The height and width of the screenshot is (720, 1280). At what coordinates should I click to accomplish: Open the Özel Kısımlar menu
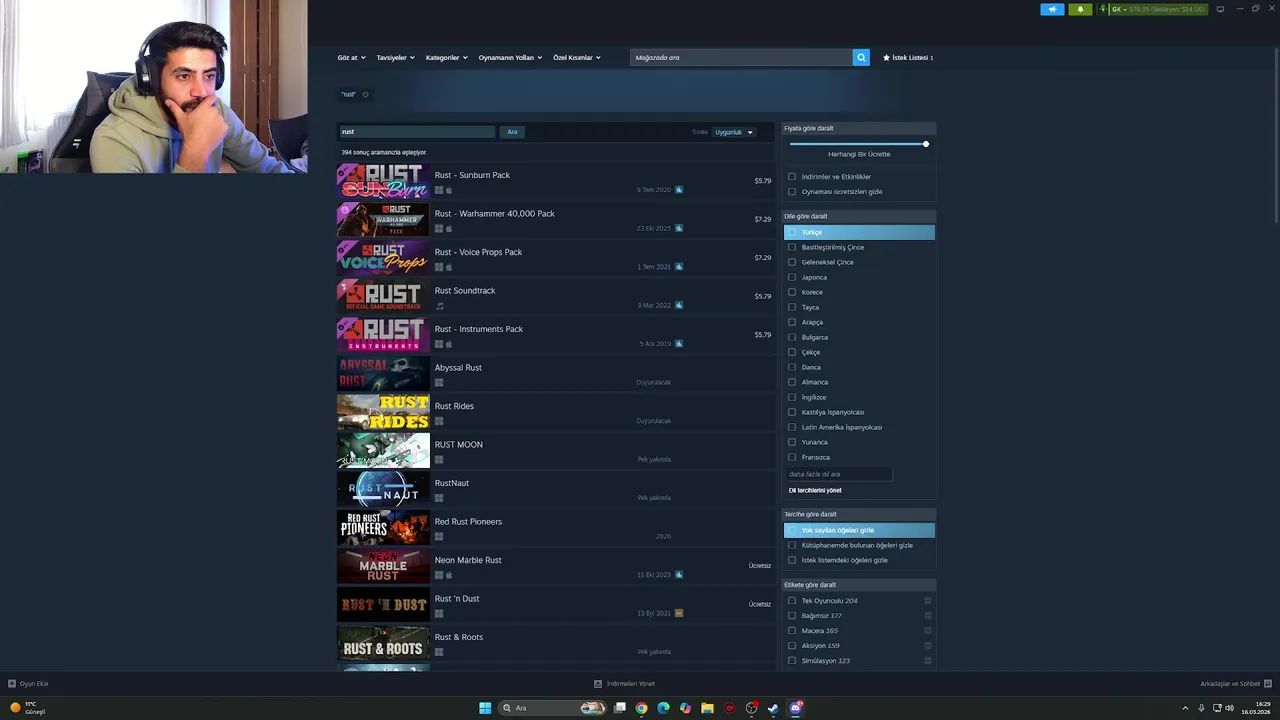pyautogui.click(x=577, y=58)
